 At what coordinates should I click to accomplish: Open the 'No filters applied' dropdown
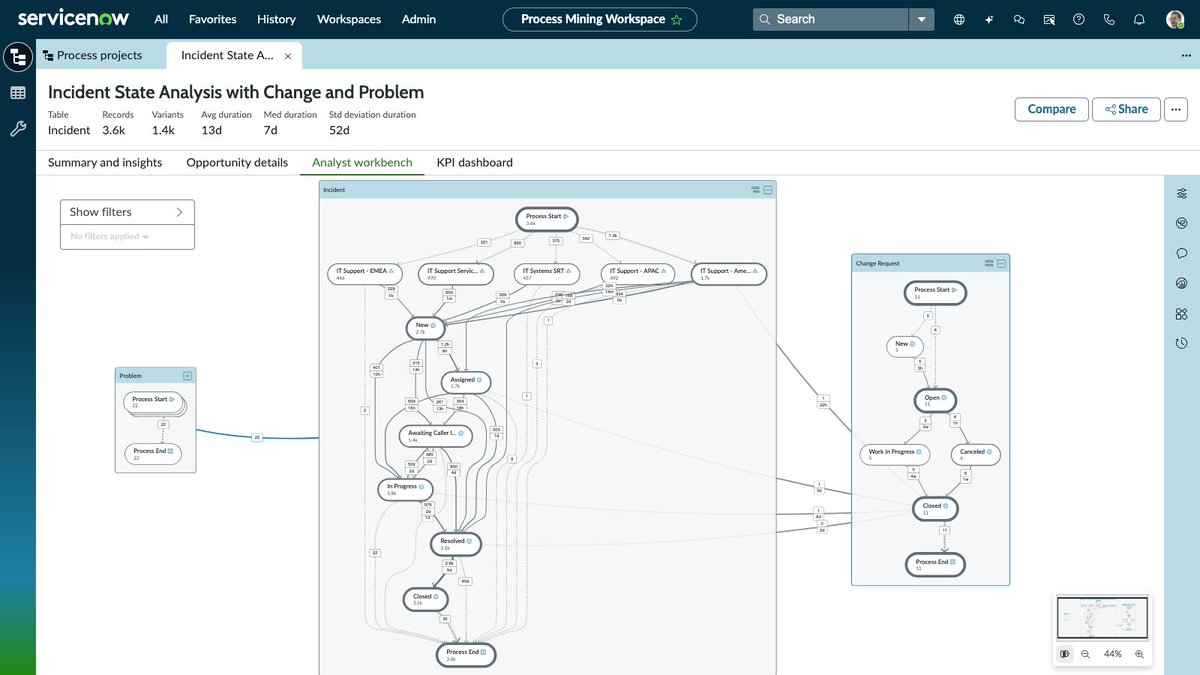[110, 237]
